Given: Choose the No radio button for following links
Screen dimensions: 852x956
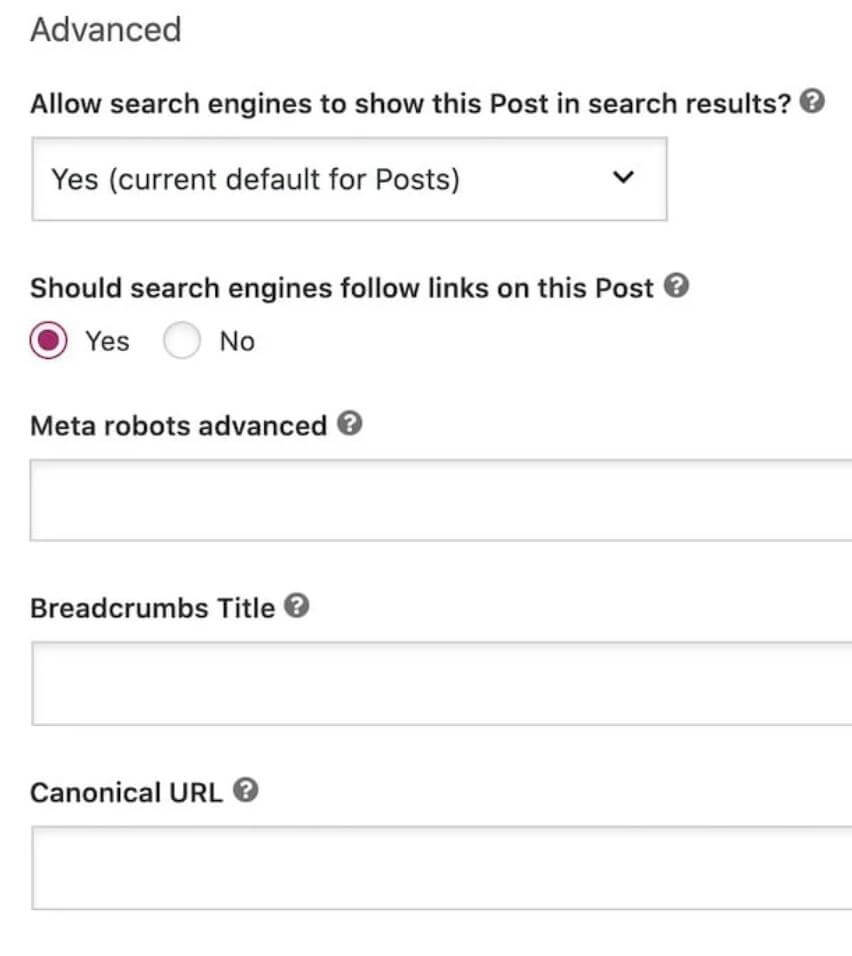Looking at the screenshot, I should coord(182,342).
